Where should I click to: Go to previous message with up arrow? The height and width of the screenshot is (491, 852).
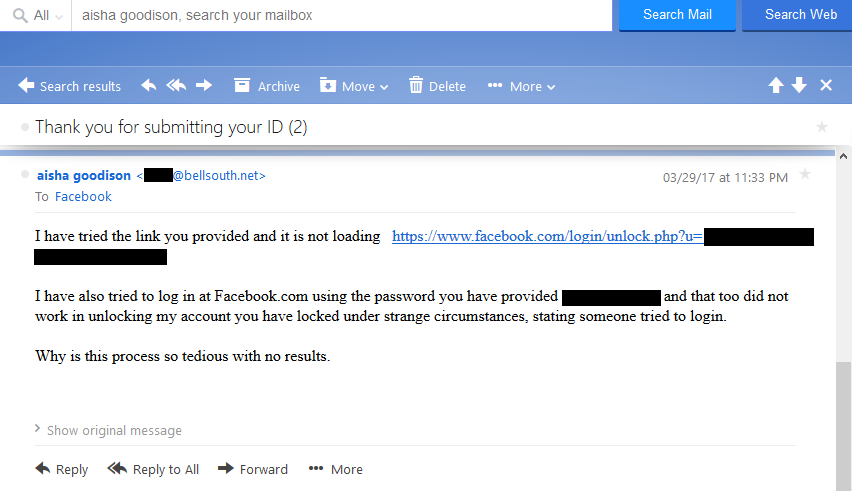click(x=776, y=85)
